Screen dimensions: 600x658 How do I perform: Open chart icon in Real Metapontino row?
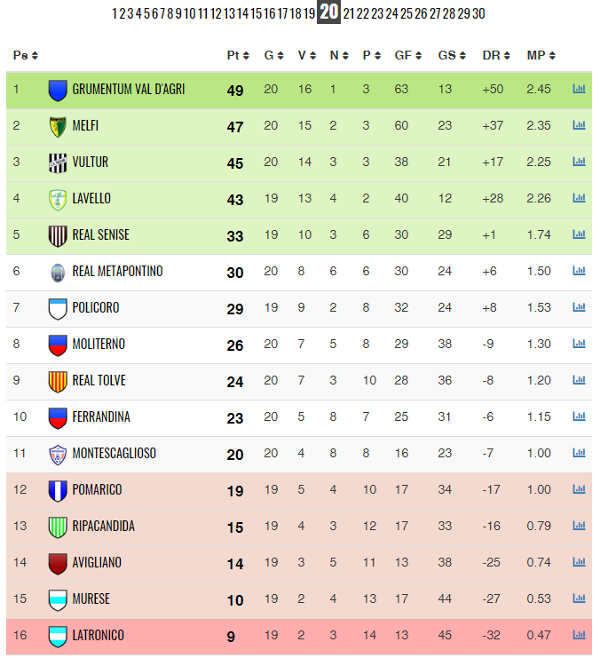click(579, 271)
